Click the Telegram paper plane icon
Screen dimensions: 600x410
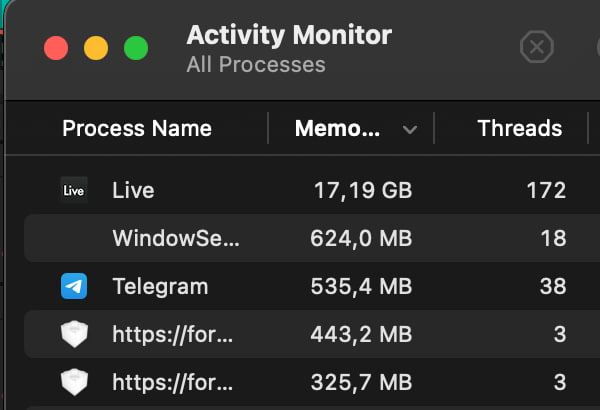(74, 287)
